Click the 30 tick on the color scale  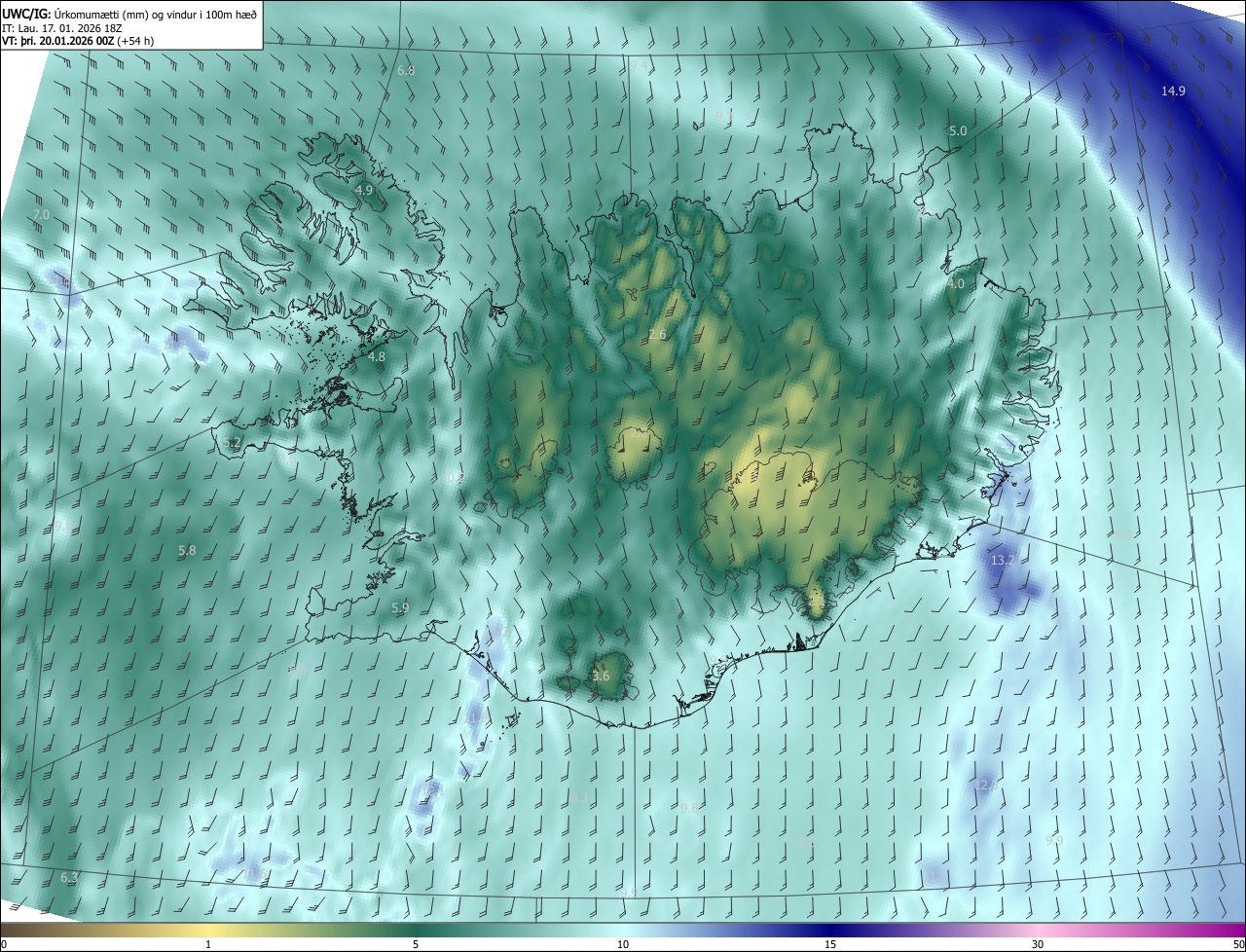pyautogui.click(x=1038, y=945)
